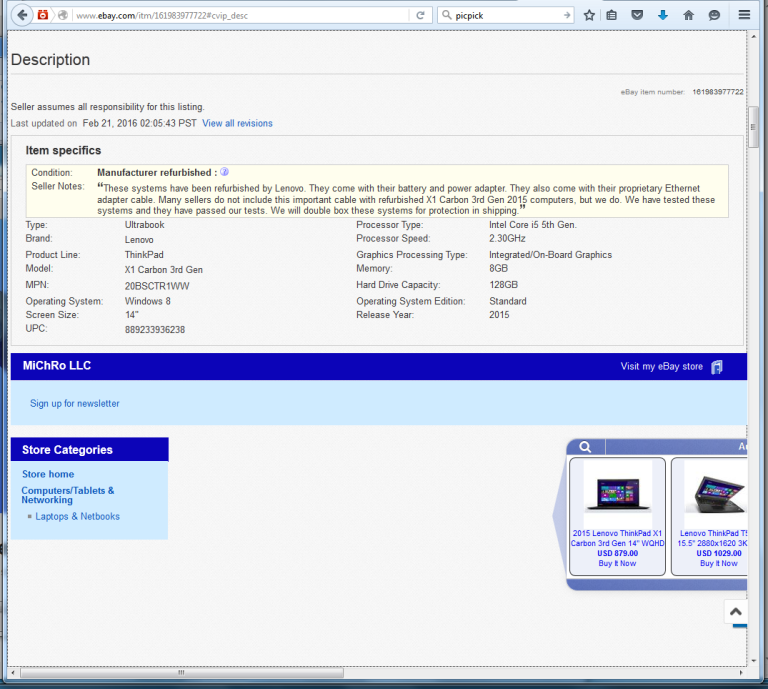Open the Firefox hamburger menu

click(x=744, y=15)
